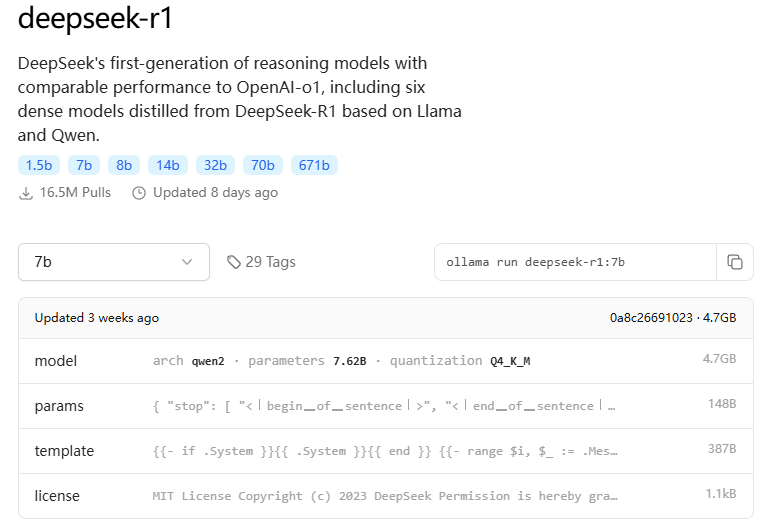View the template file row

pyautogui.click(x=385, y=451)
